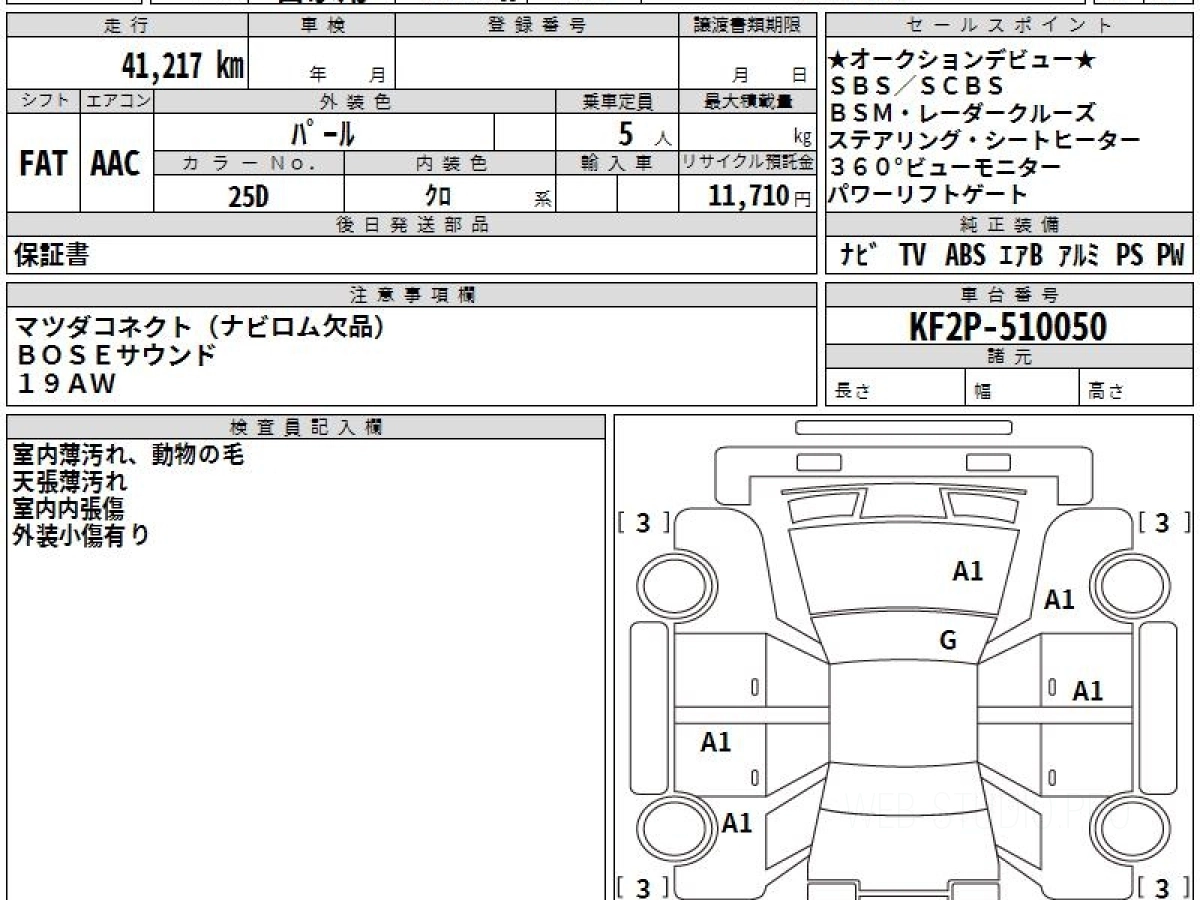Click the 諸元 heading
This screenshot has width=1200, height=900.
[x=1009, y=357]
